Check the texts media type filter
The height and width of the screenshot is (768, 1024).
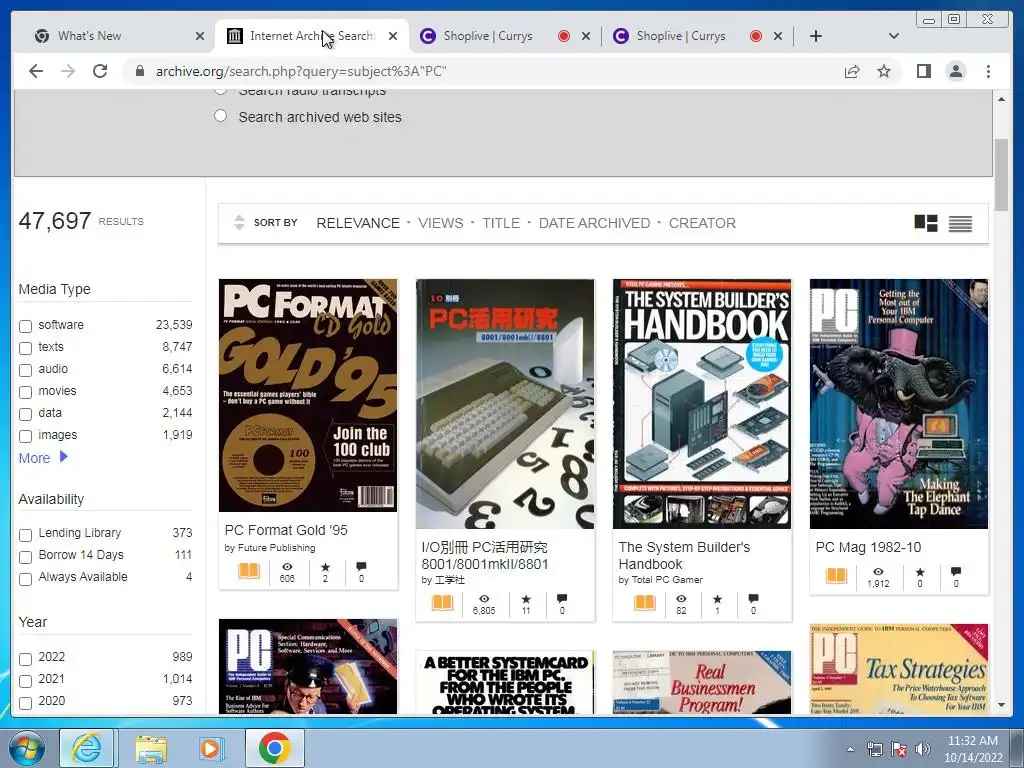(x=25, y=348)
